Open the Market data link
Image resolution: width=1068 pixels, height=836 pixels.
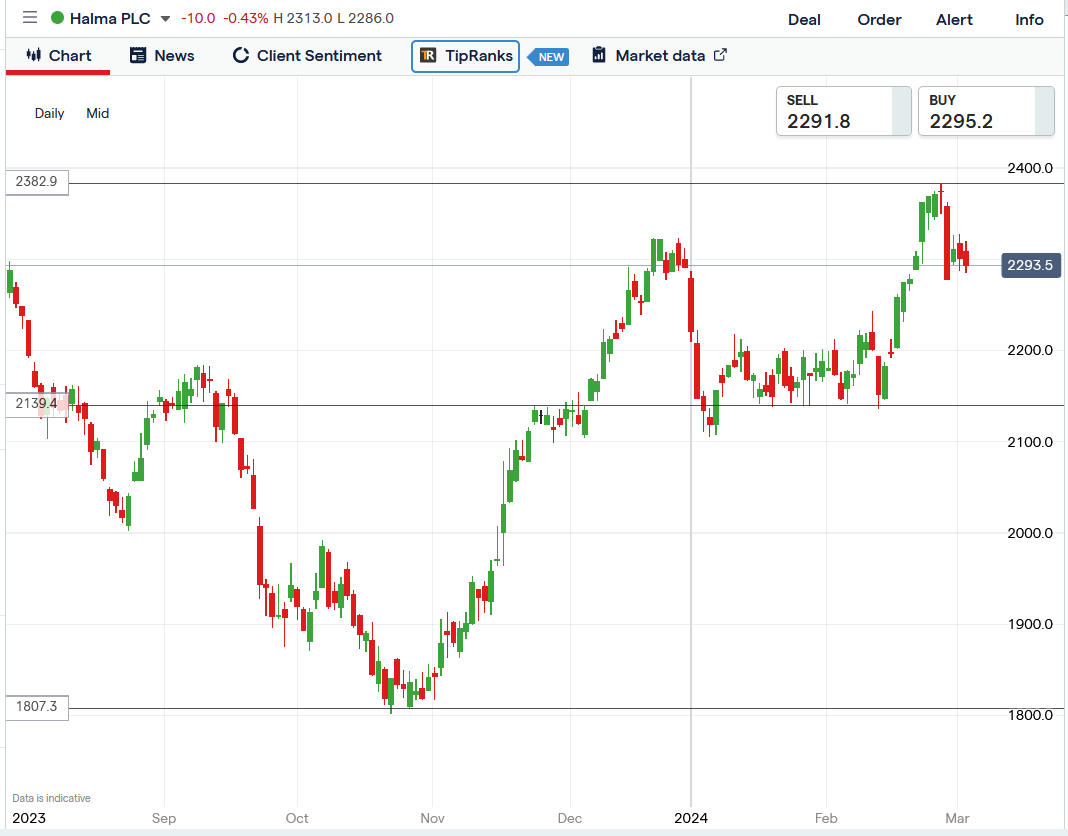[x=659, y=56]
